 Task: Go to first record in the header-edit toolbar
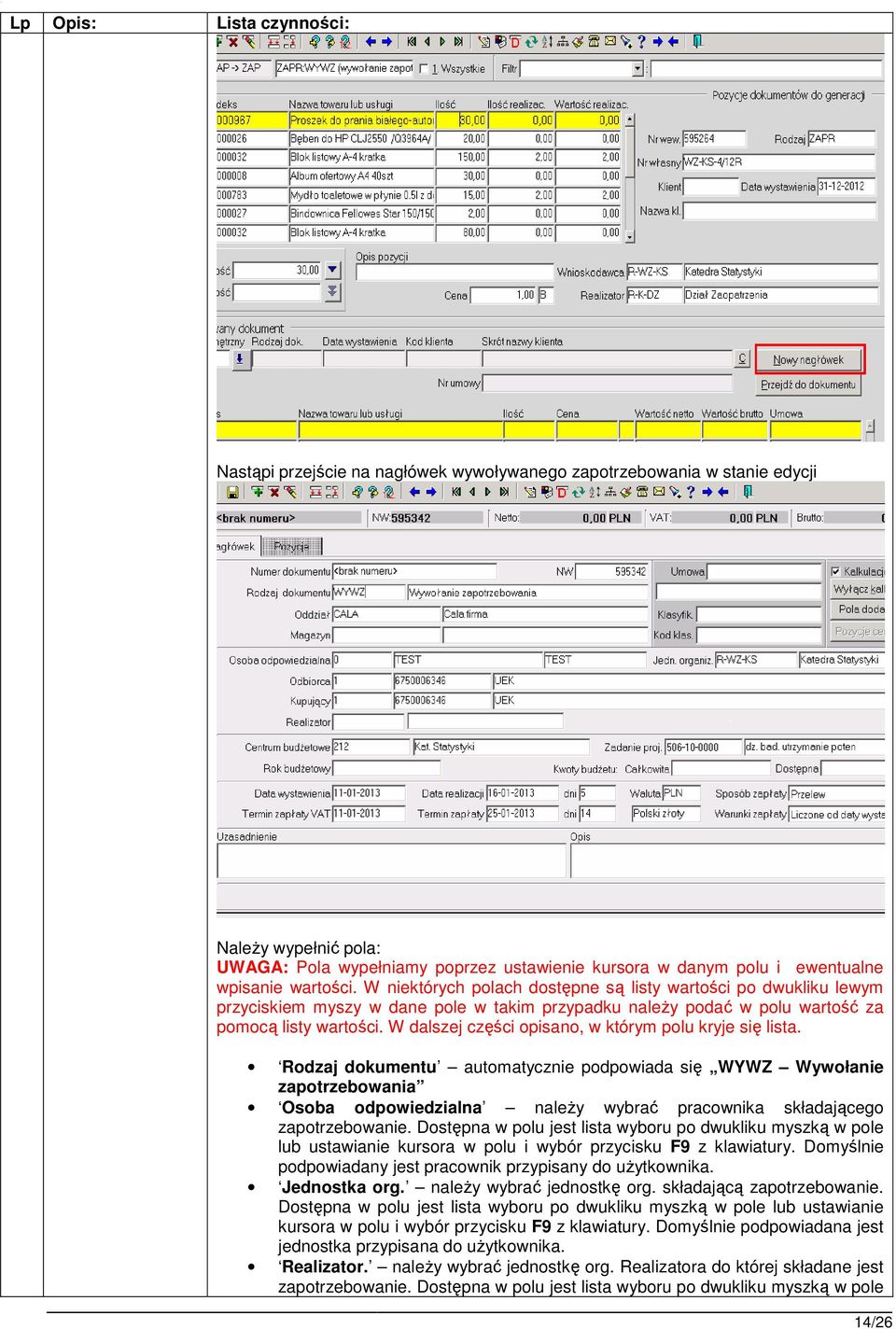point(456,492)
